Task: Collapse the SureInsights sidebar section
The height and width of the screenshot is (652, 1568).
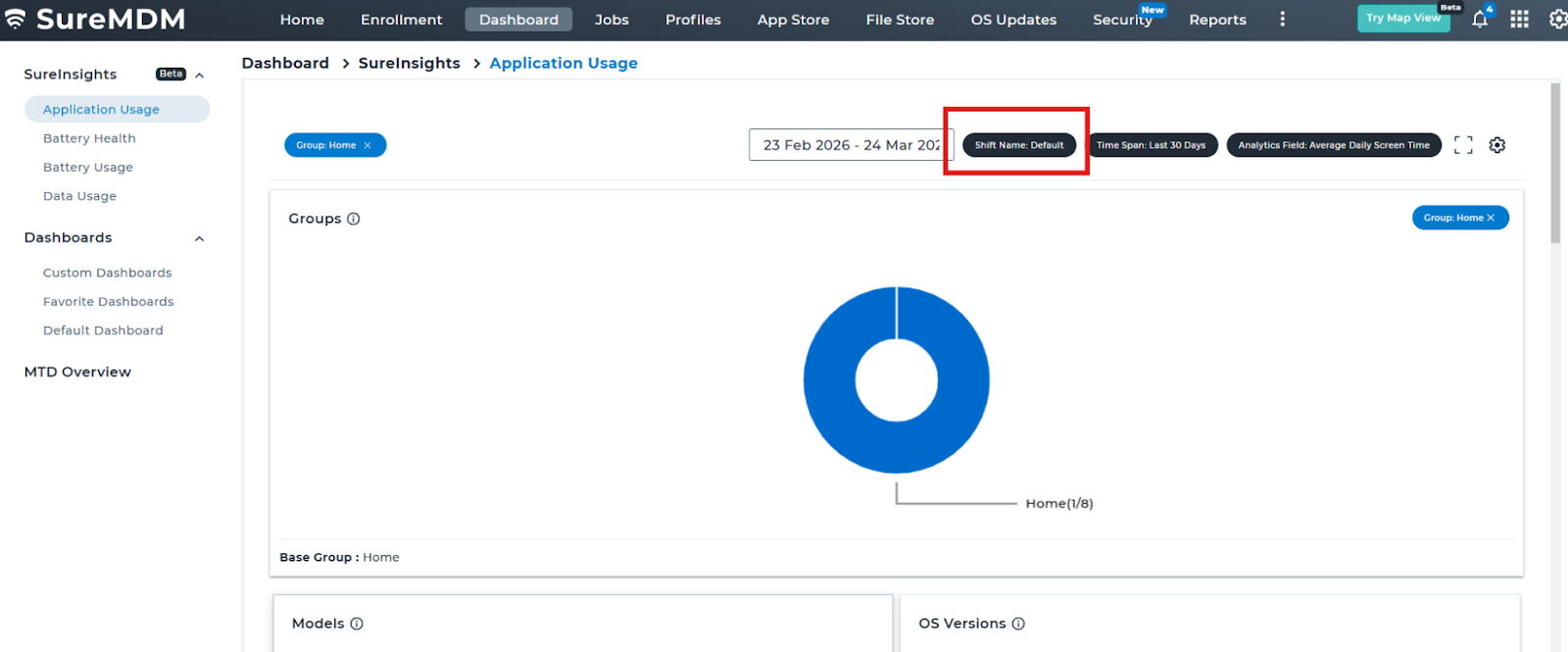Action: pos(200,75)
